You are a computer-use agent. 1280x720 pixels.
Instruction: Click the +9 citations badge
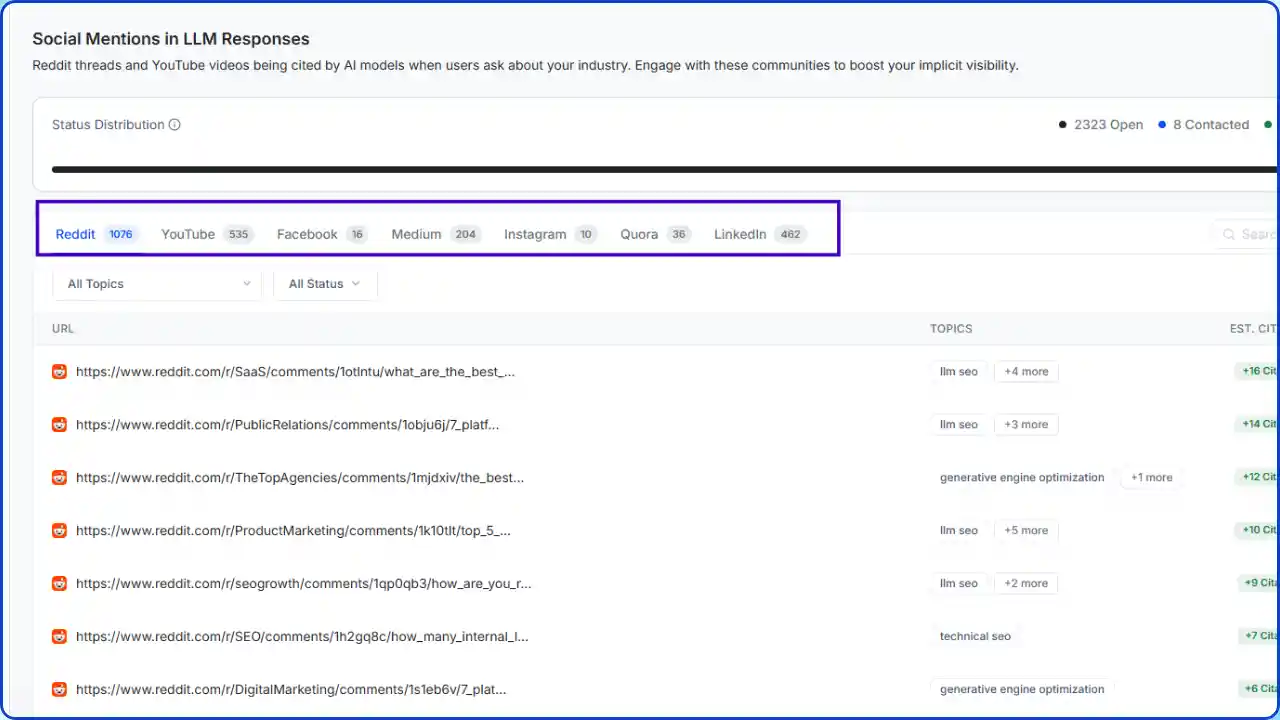(x=1260, y=583)
